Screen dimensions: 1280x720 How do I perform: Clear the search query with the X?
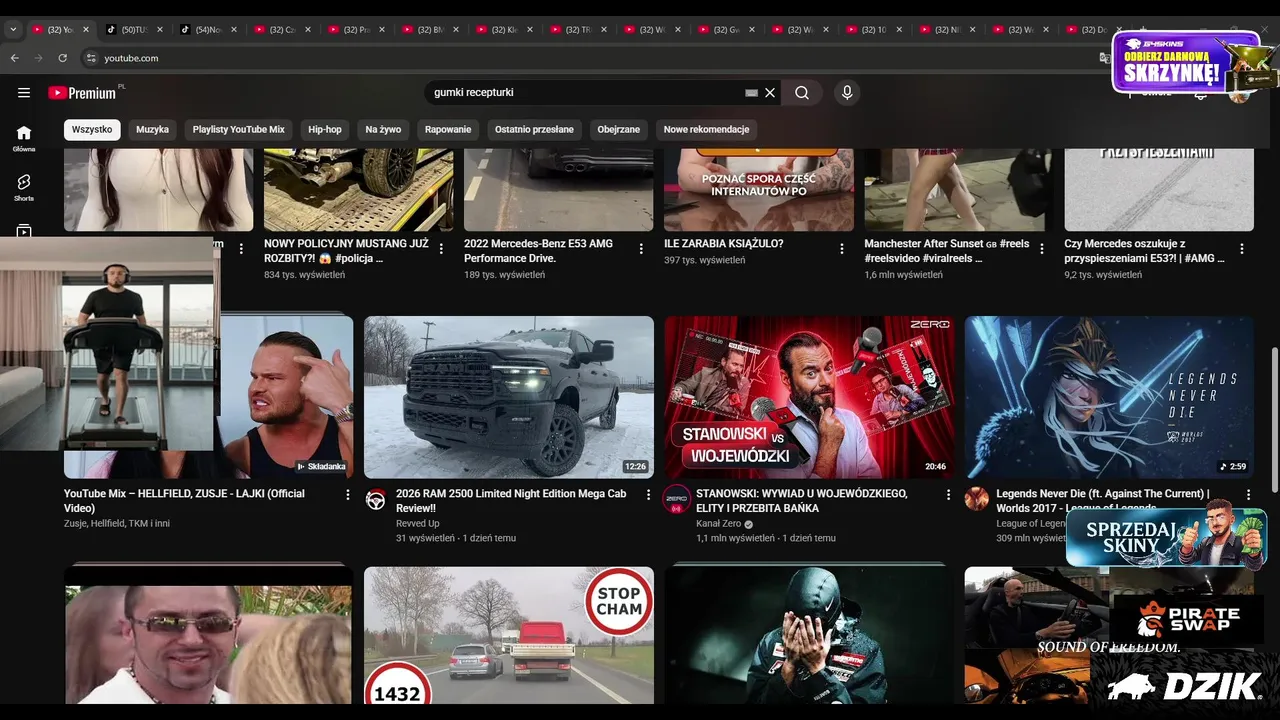point(770,93)
